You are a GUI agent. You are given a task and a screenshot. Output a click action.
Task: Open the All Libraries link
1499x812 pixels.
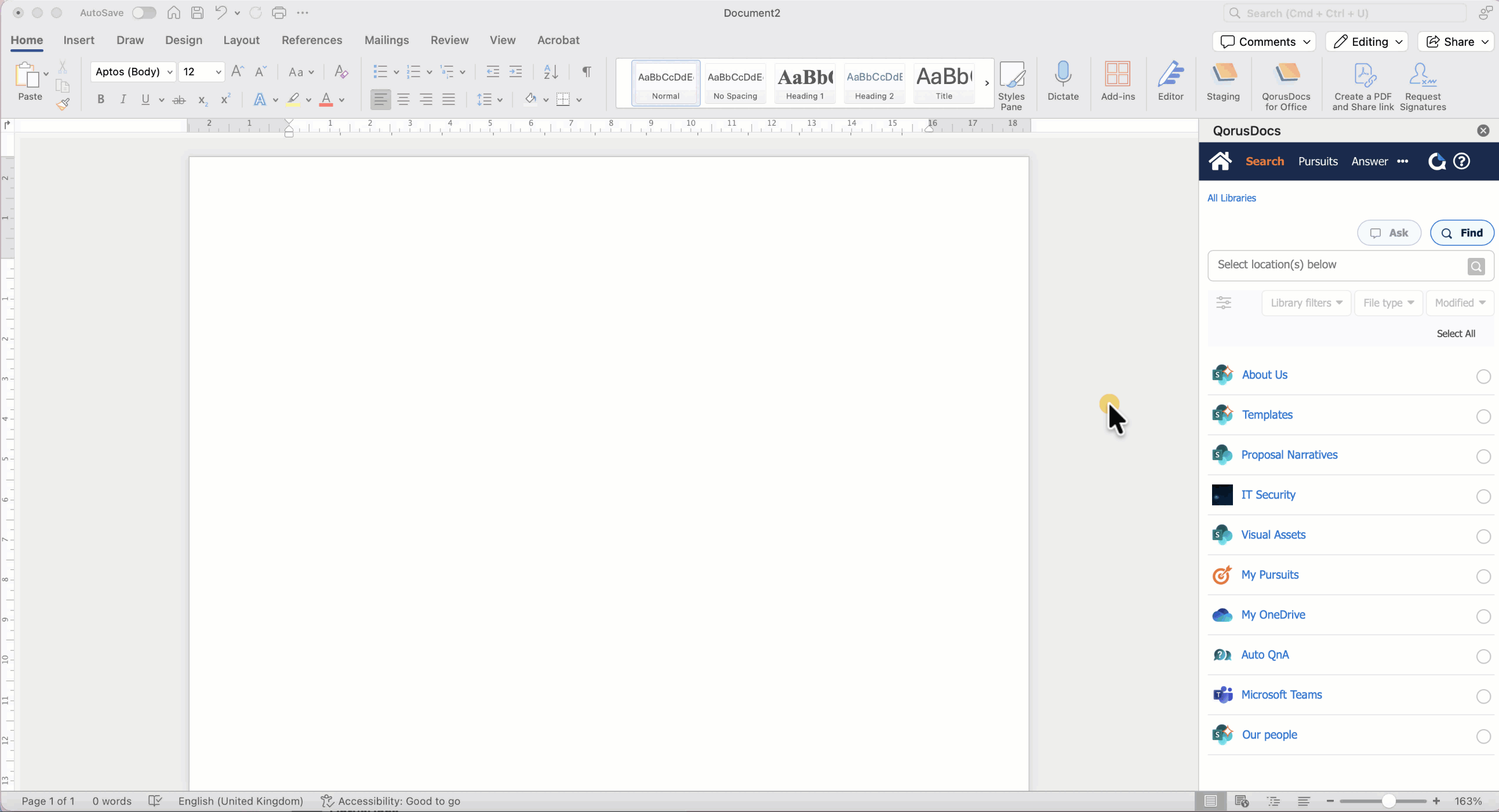[1231, 198]
